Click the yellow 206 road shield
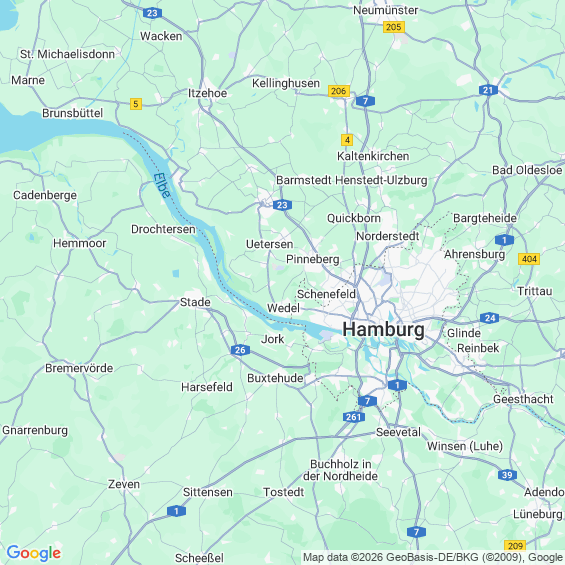 339,91
